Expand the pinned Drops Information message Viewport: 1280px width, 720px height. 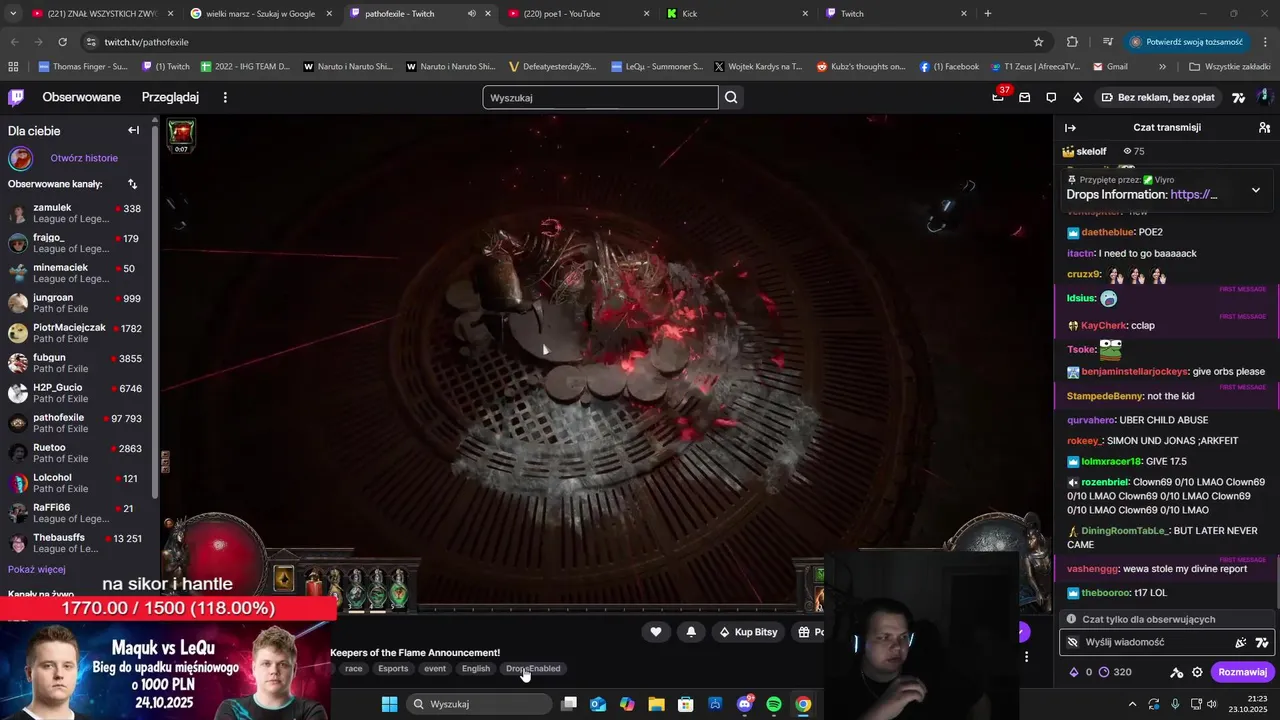[x=1256, y=190]
